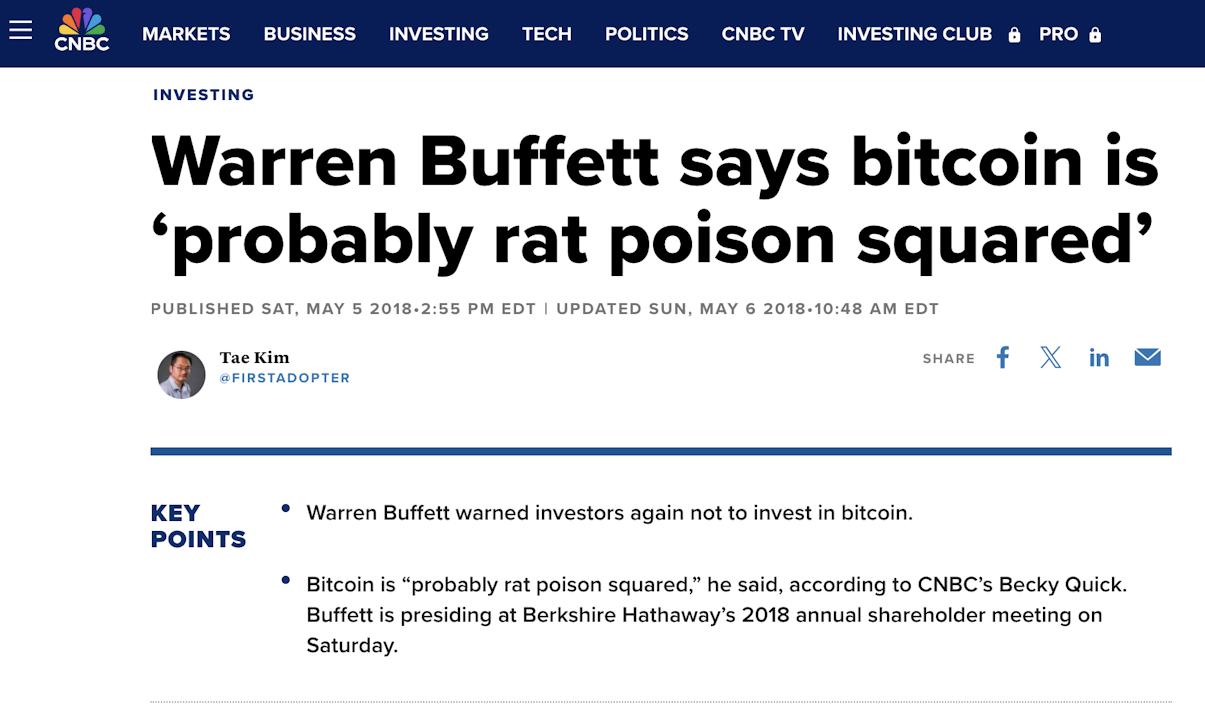Image resolution: width=1205 pixels, height=722 pixels.
Task: Open the Politics section
Action: click(x=647, y=34)
